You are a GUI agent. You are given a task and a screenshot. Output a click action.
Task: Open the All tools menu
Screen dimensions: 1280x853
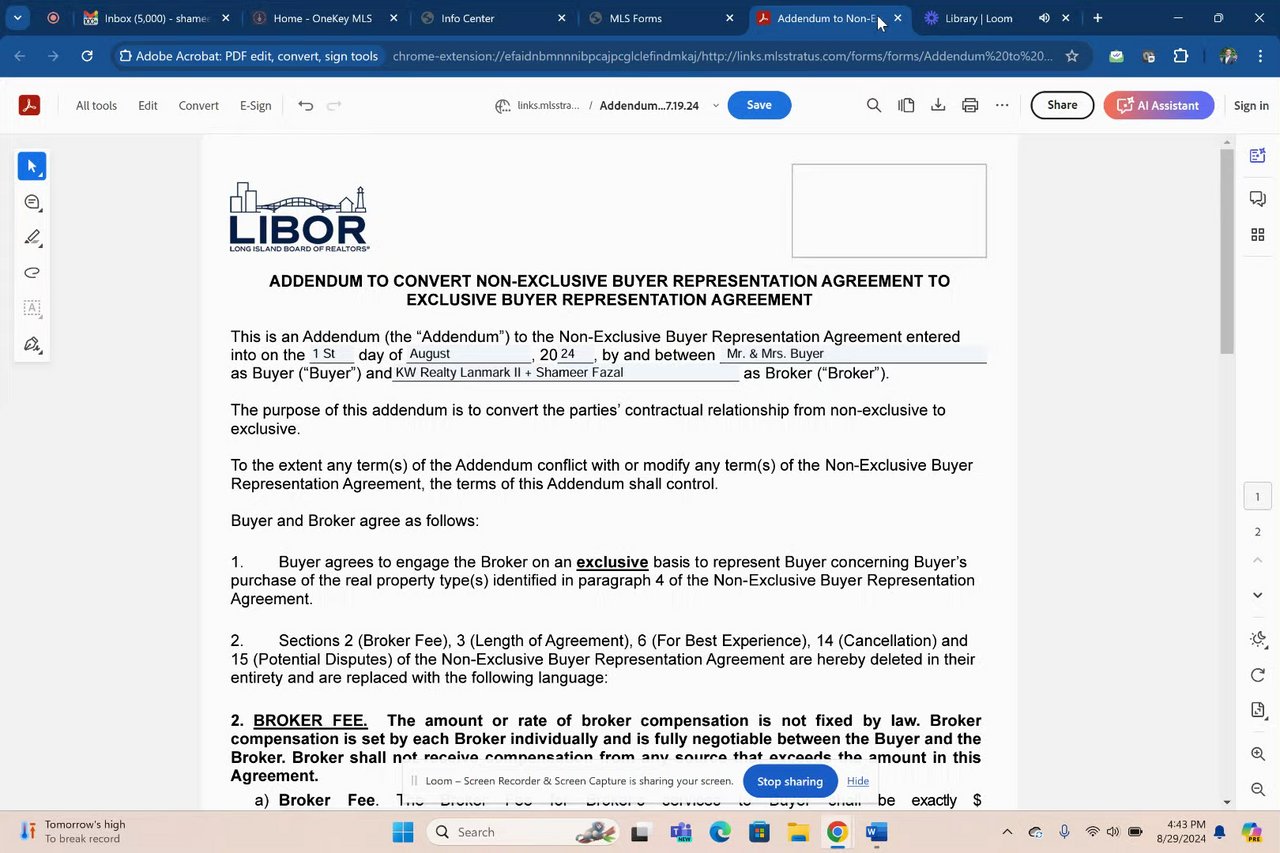click(x=96, y=105)
